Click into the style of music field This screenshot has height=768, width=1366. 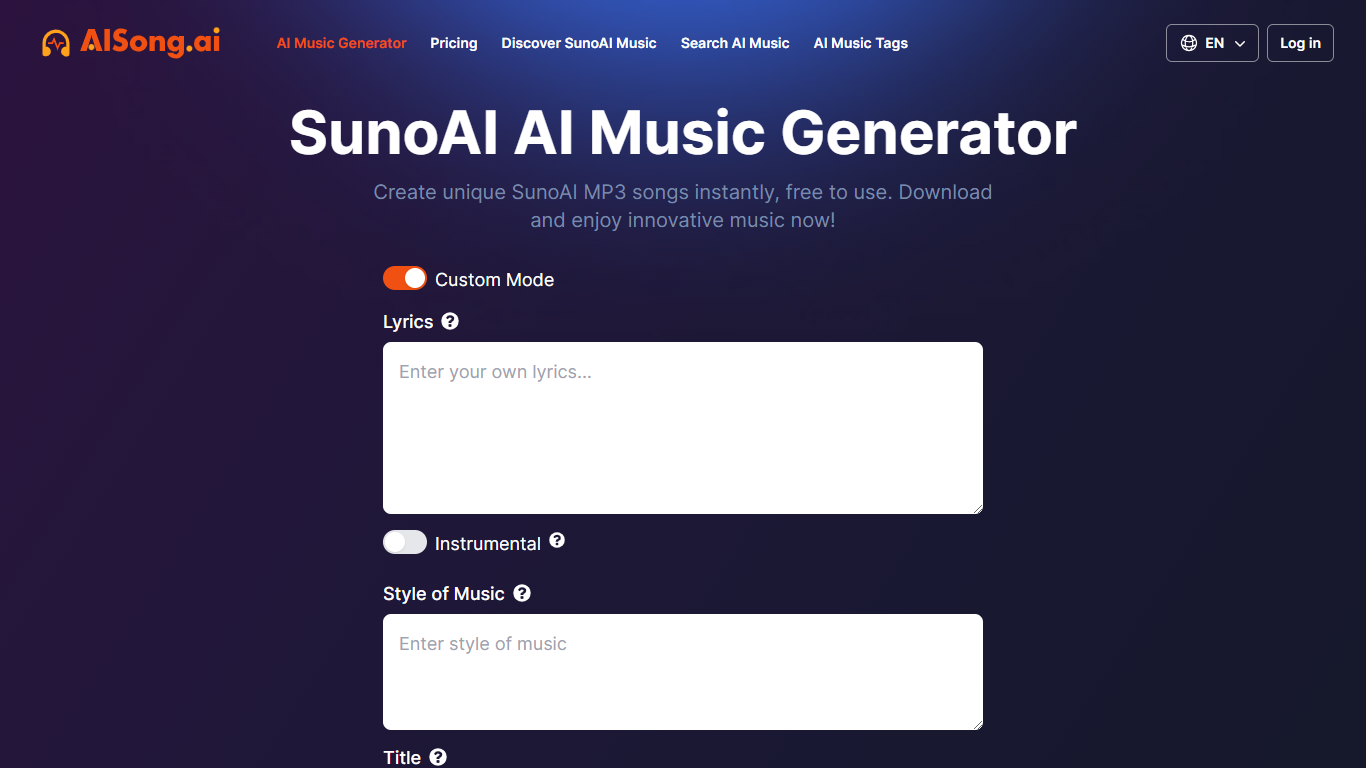pos(682,672)
